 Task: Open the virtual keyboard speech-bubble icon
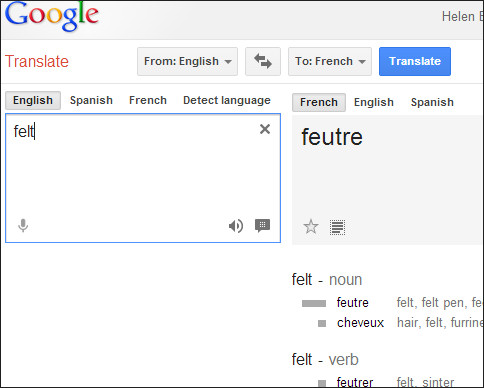coord(262,226)
